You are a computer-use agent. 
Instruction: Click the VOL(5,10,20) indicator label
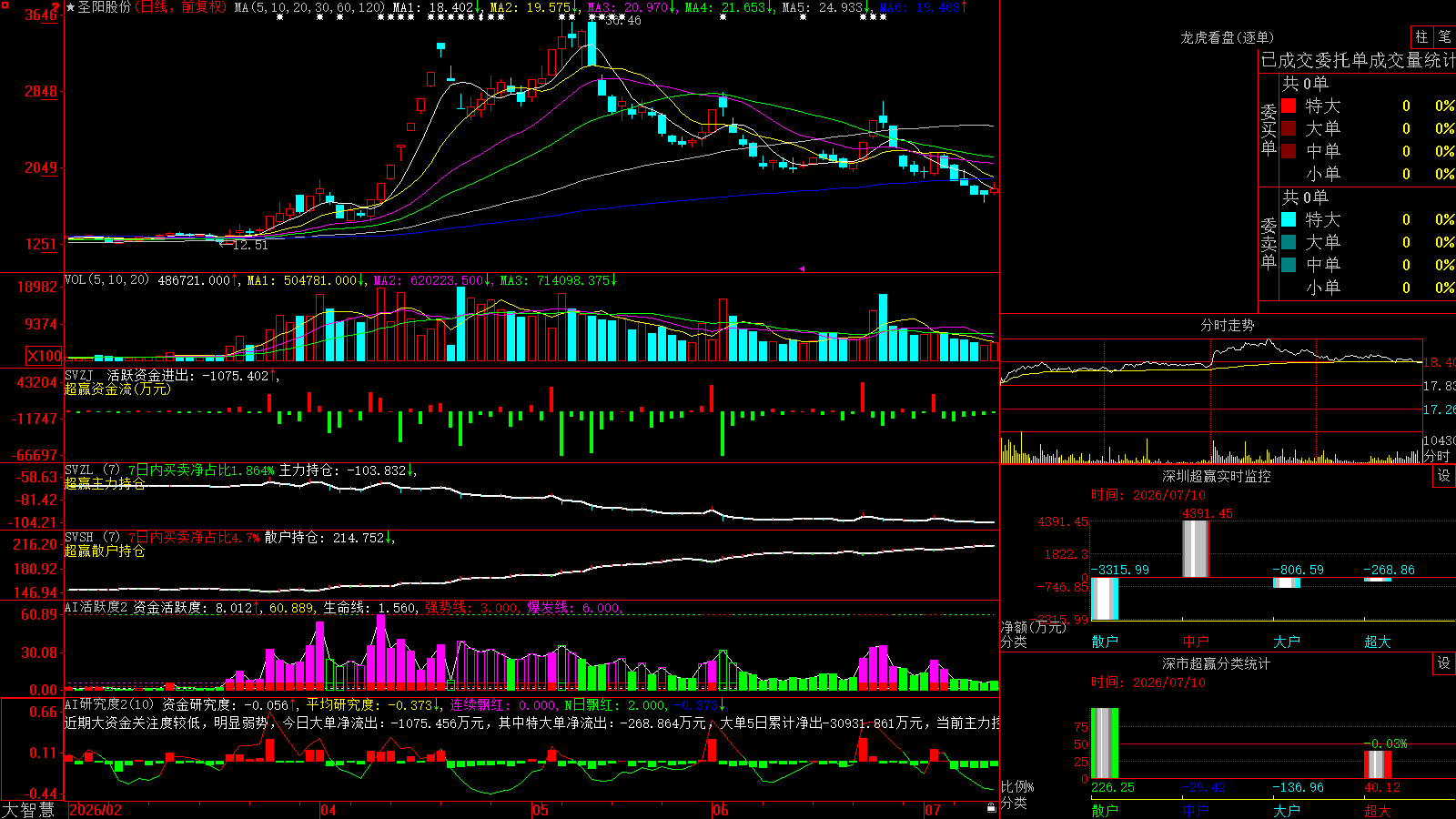pyautogui.click(x=106, y=280)
